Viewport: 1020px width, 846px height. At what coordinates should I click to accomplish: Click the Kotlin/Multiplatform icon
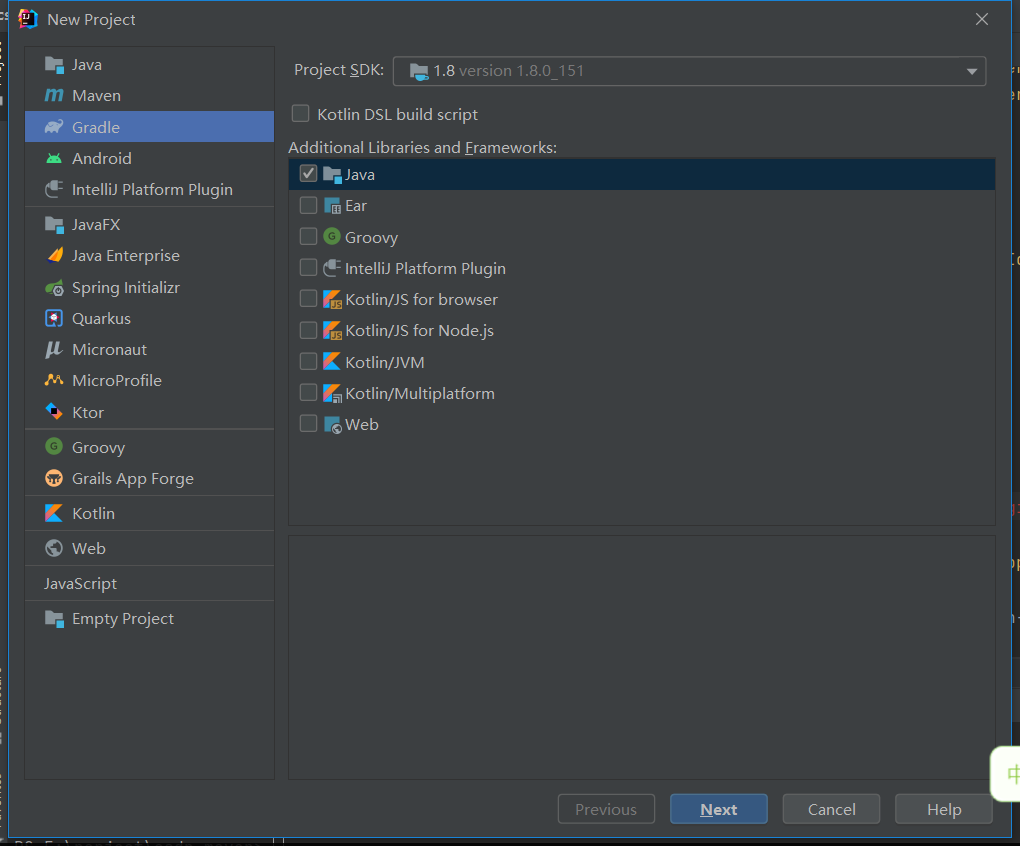(x=332, y=393)
